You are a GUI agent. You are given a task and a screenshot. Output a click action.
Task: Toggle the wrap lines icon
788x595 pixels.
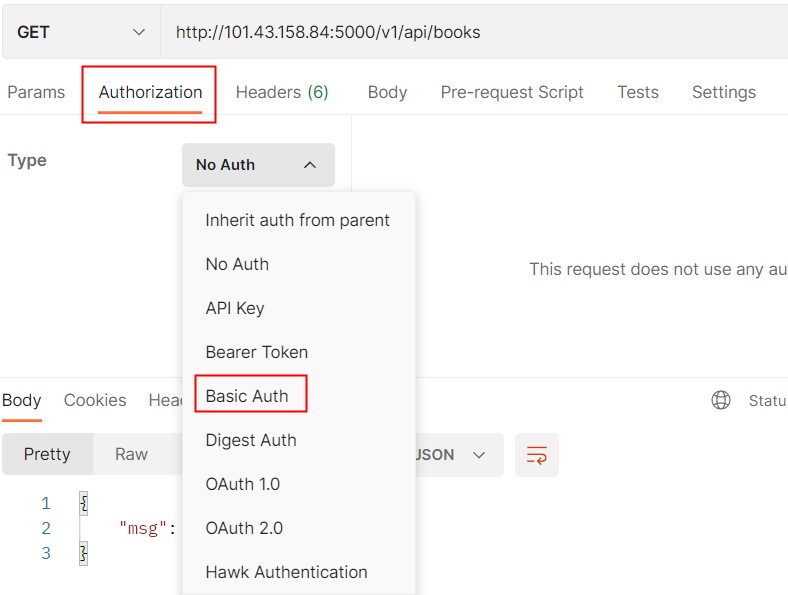537,455
